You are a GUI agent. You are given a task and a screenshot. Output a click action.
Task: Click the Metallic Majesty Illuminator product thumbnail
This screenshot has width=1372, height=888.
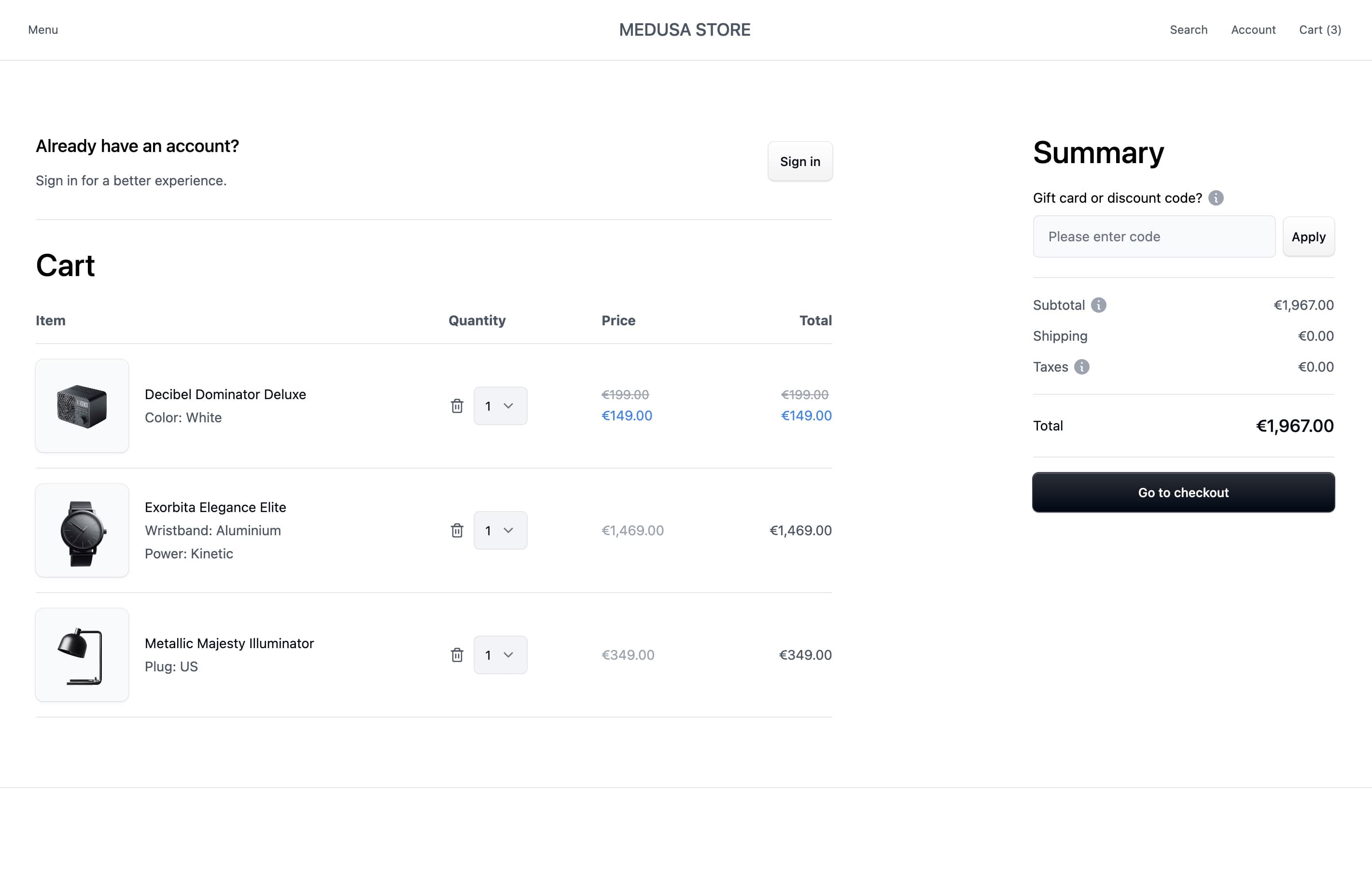(82, 654)
